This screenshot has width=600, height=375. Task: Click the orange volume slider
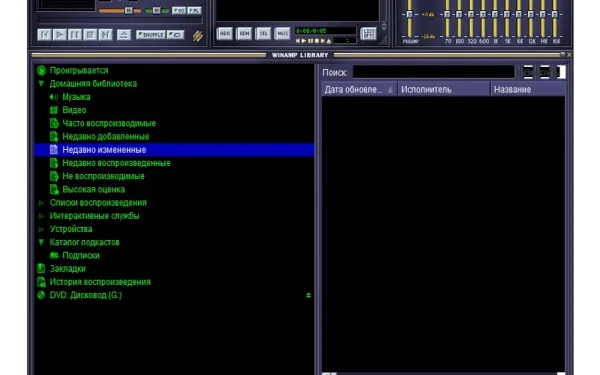119,10
